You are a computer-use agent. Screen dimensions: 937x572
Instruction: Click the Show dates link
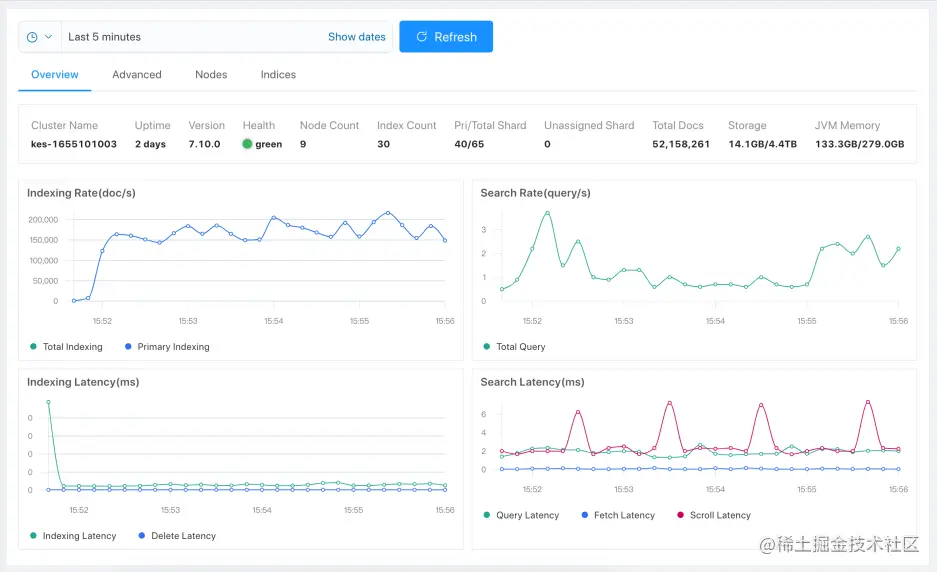357,37
